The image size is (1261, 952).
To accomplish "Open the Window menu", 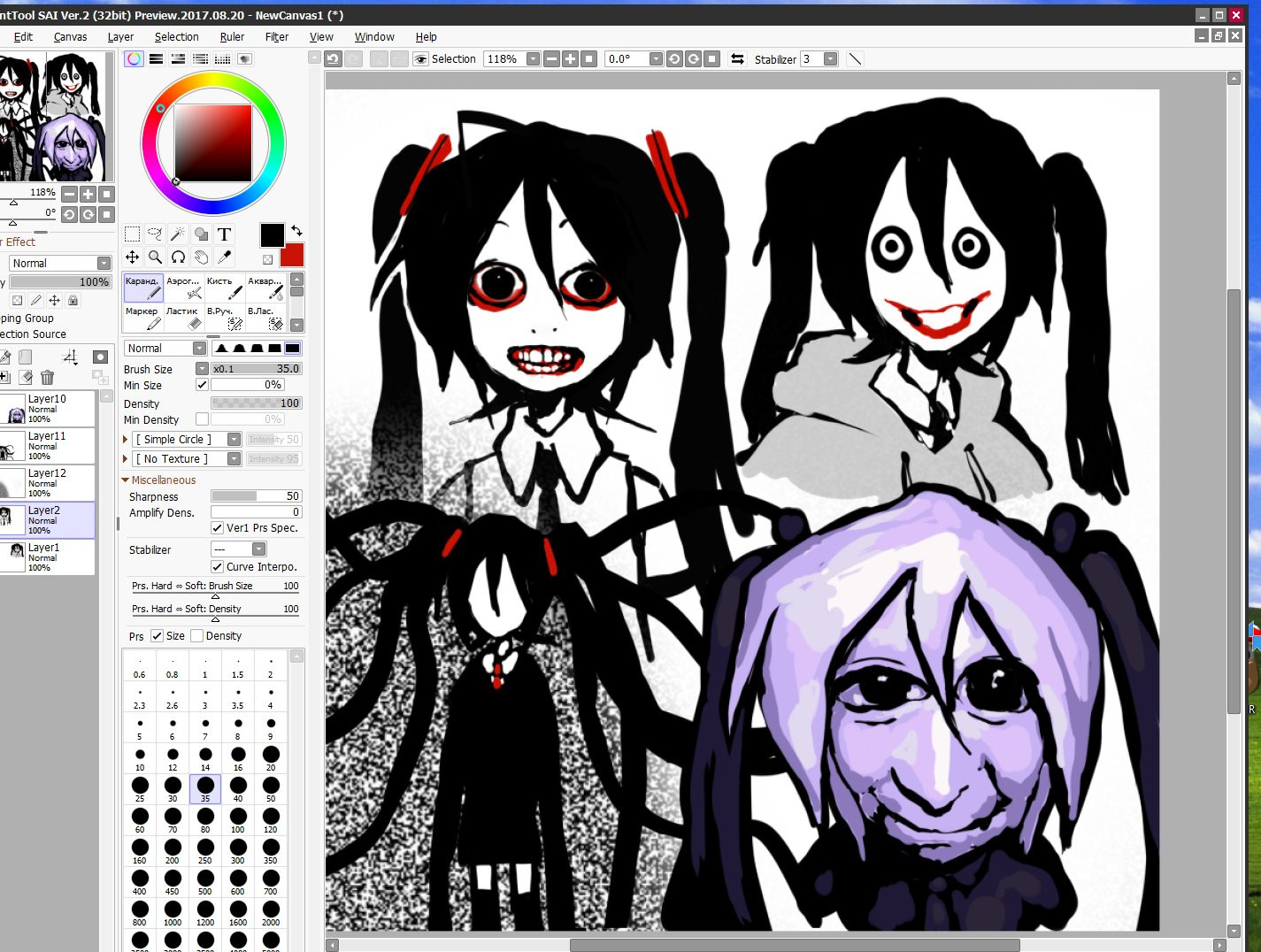I will tap(374, 36).
